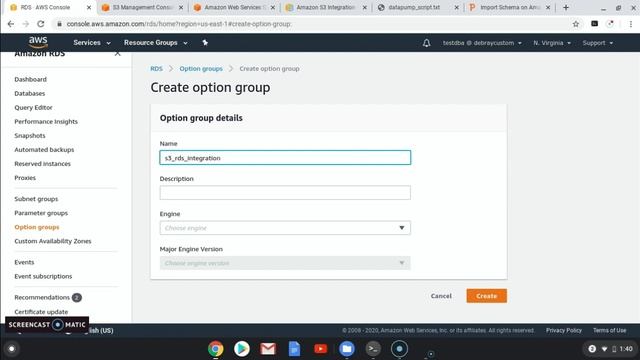Open the screen recorder app on shelf

[399, 349]
